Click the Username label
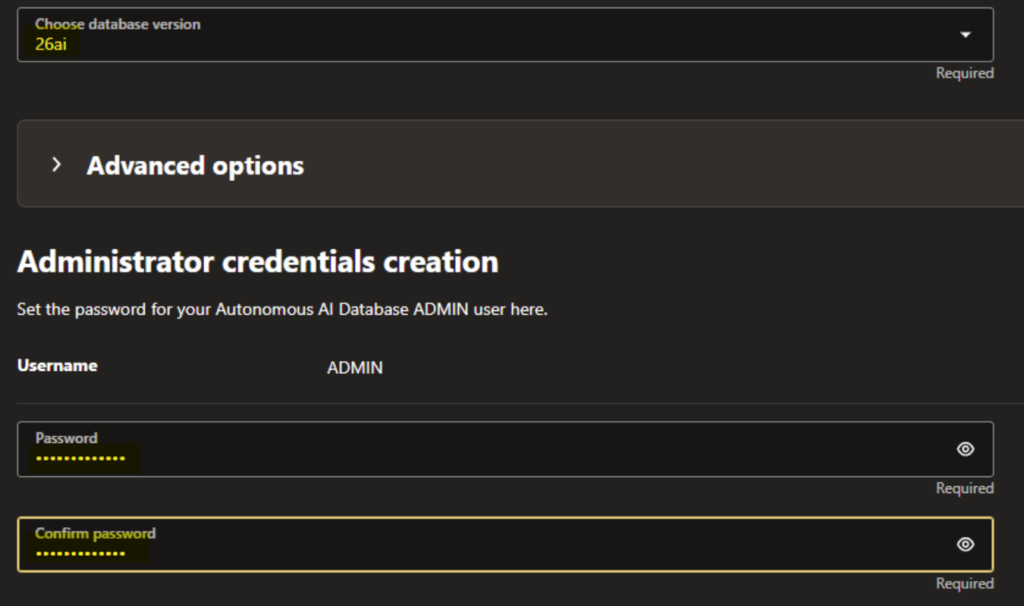 [57, 366]
